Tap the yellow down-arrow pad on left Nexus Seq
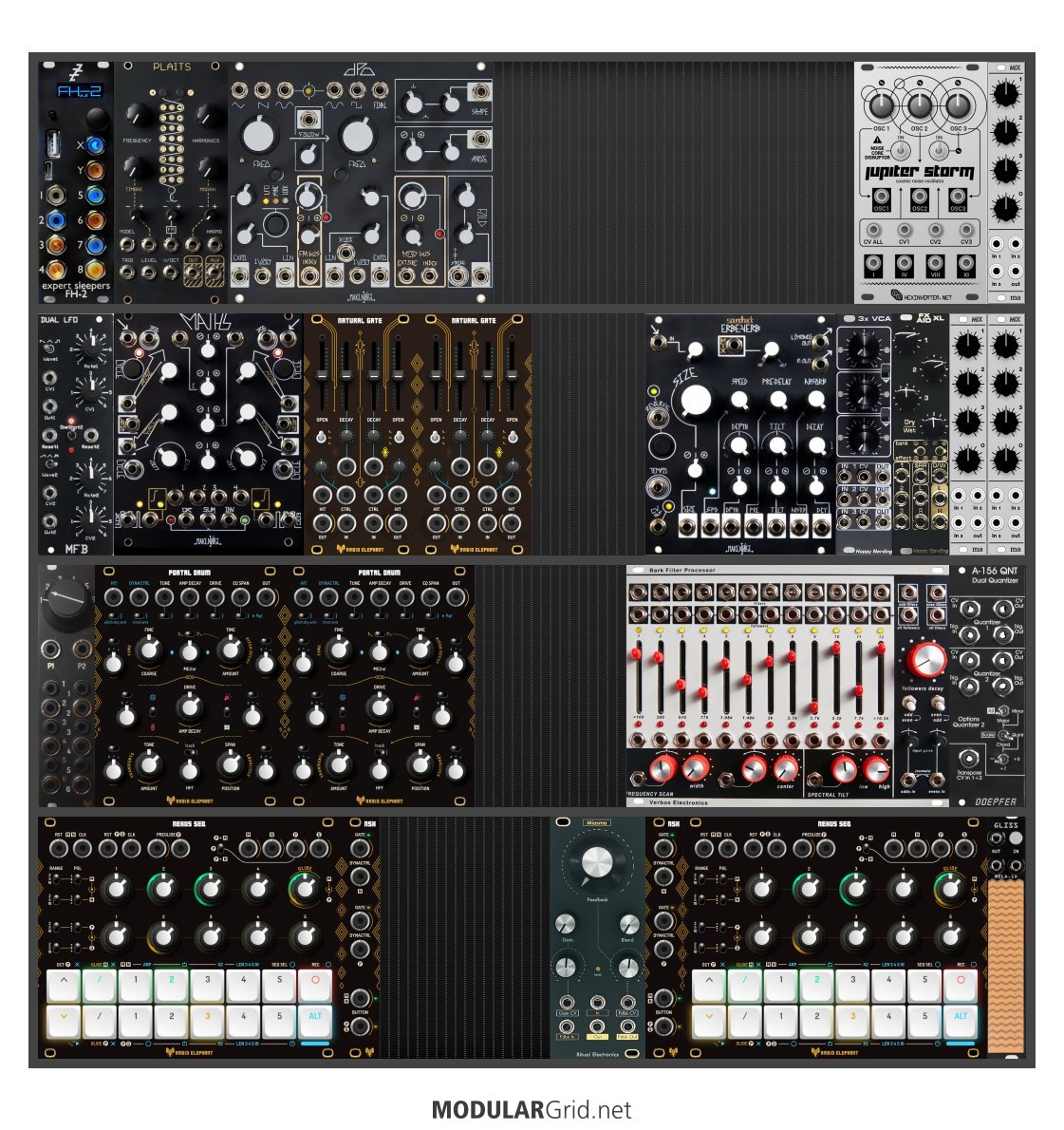This screenshot has height=1130, width=1064. [65, 1021]
